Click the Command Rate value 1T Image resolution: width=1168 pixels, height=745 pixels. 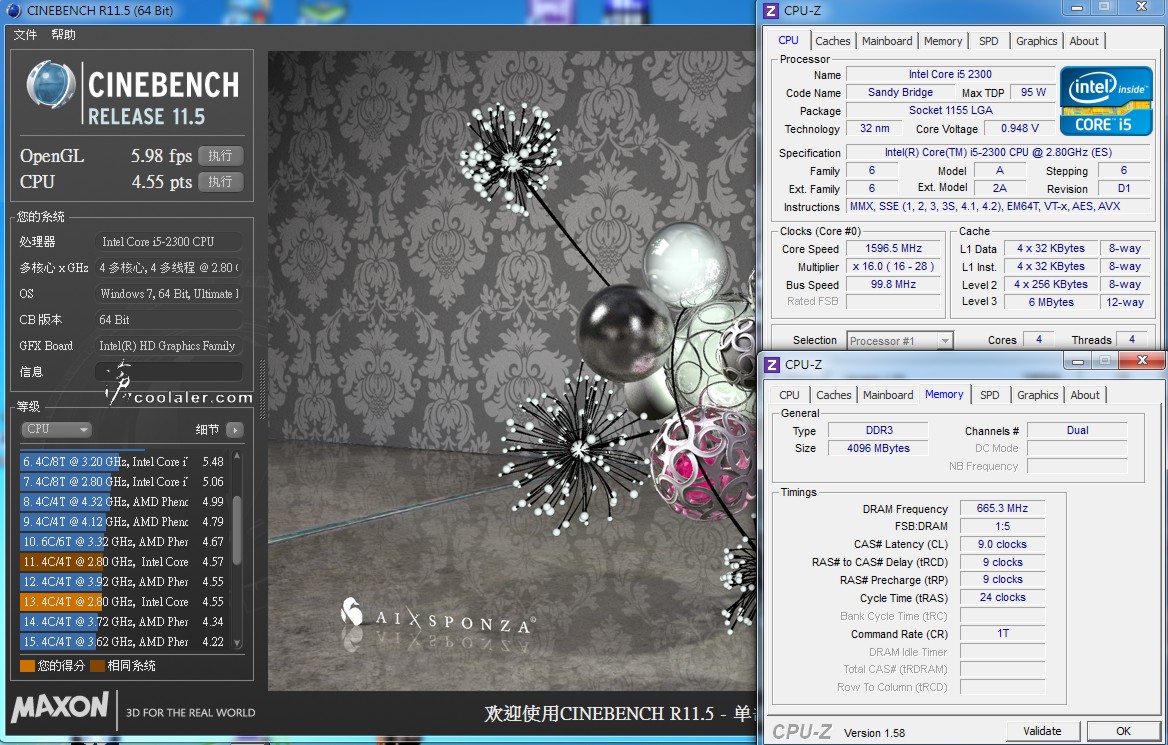[1002, 633]
